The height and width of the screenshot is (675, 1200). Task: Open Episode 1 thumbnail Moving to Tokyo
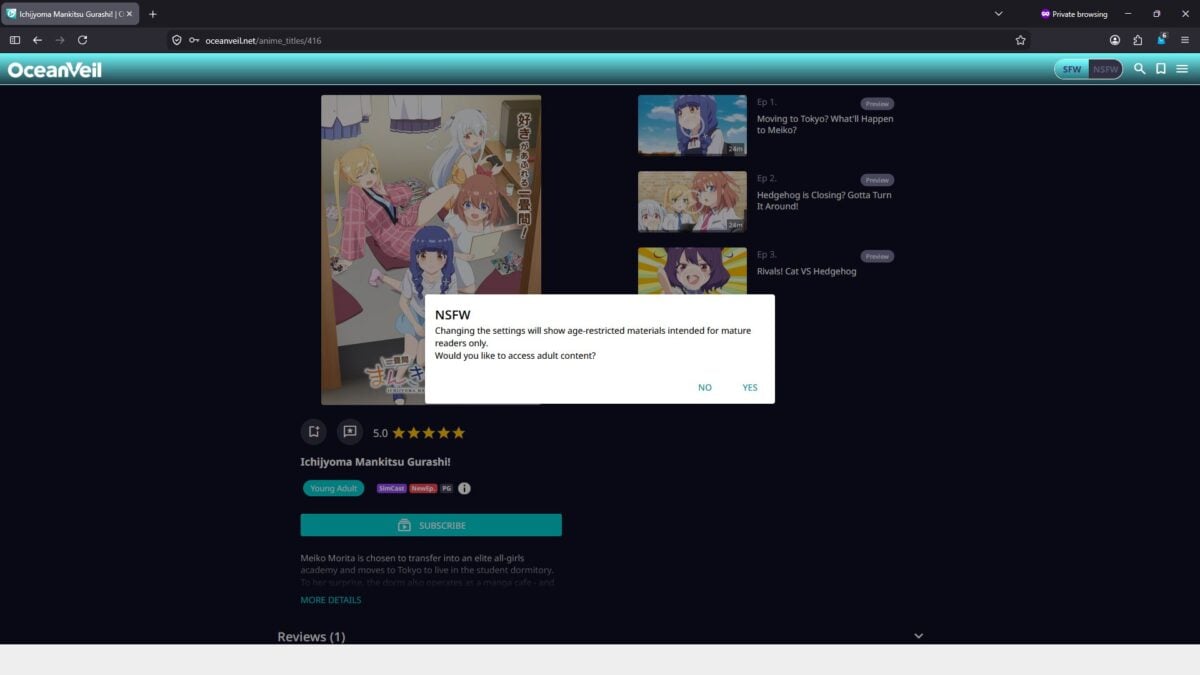point(692,125)
